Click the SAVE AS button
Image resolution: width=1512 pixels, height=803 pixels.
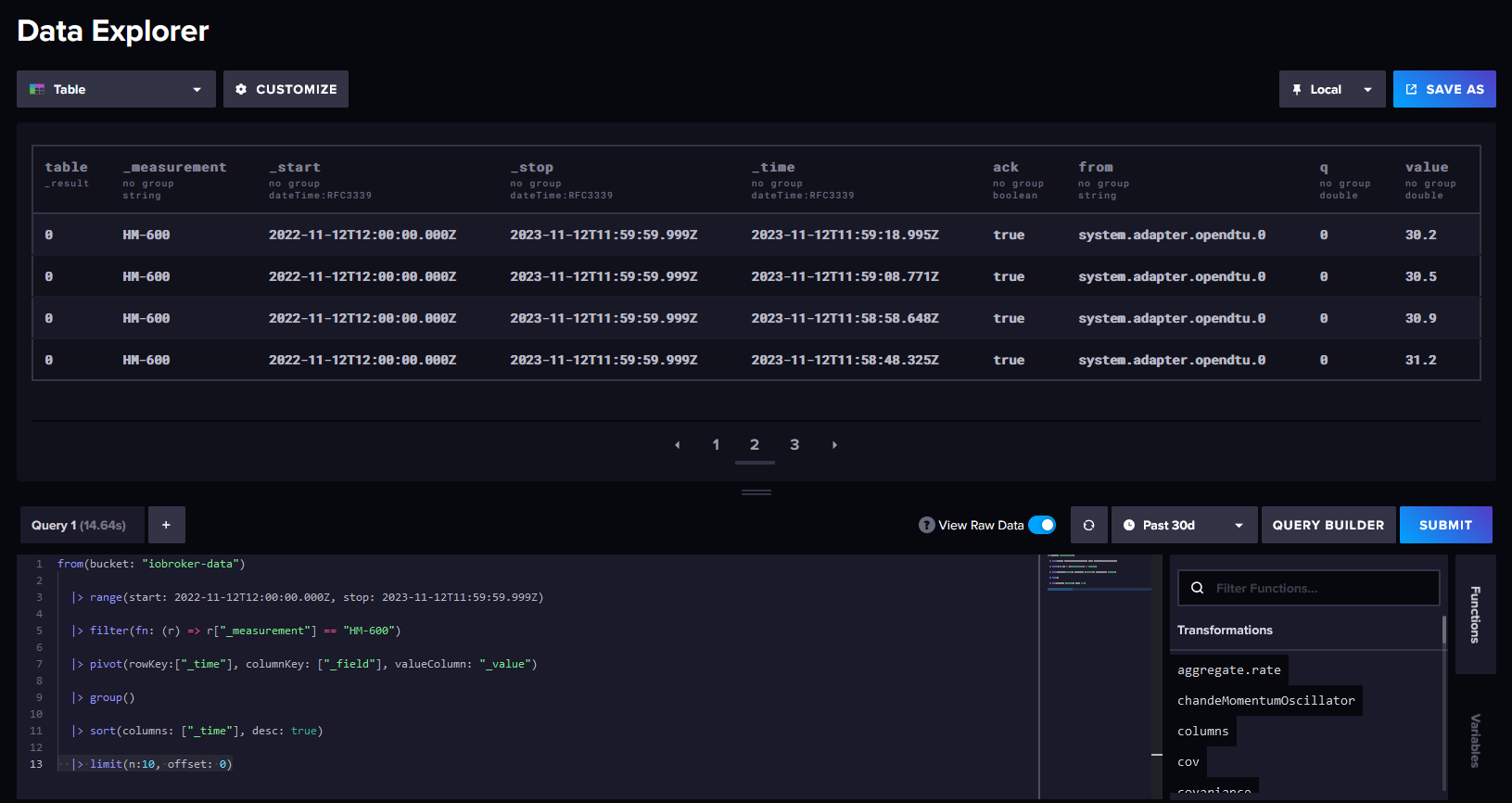[1444, 89]
